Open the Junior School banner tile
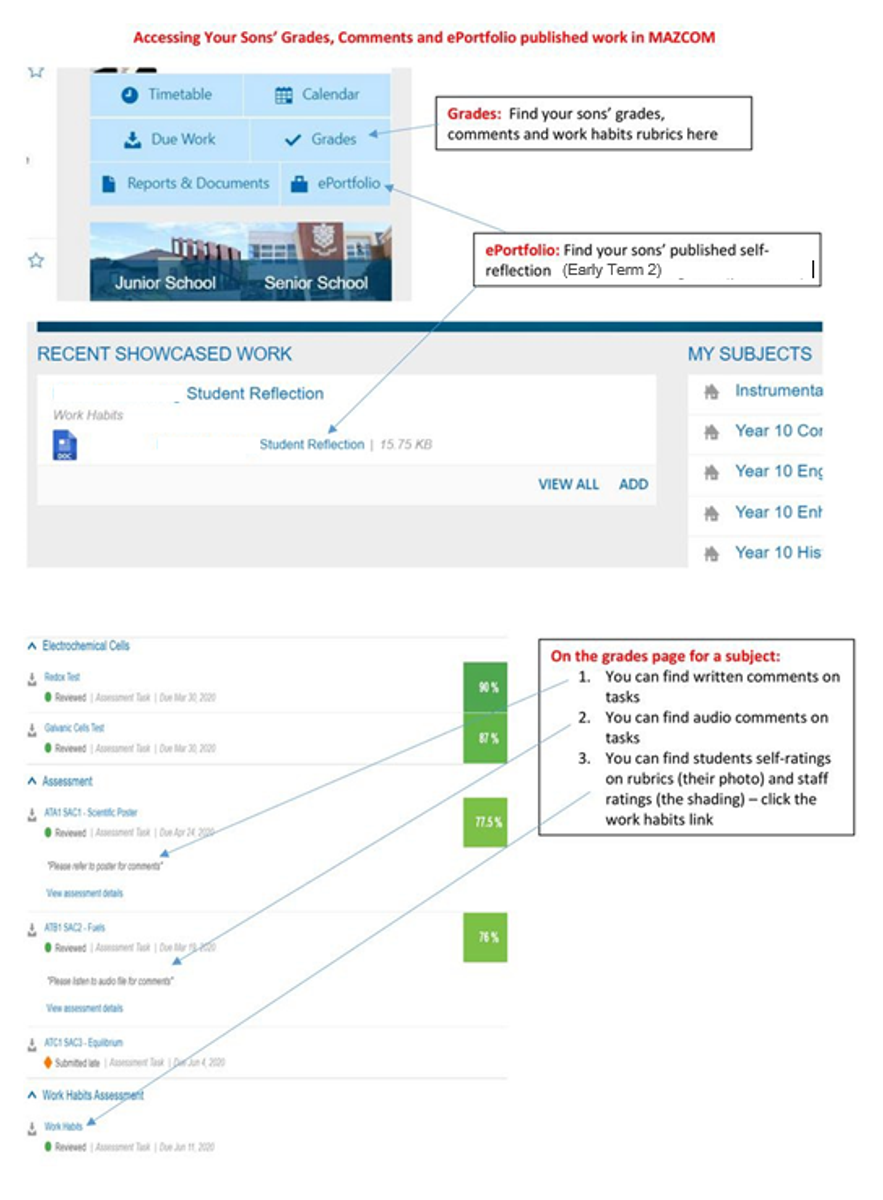The height and width of the screenshot is (1200, 883). [165, 270]
